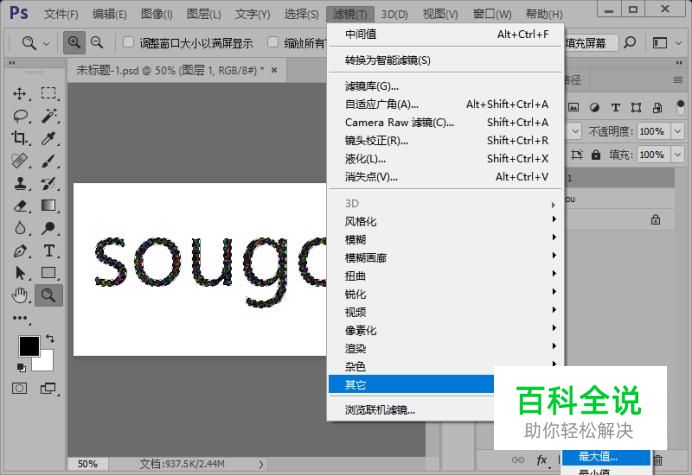Select the Gradient tool
Viewport: 692px width, 475px height.
tap(49, 206)
